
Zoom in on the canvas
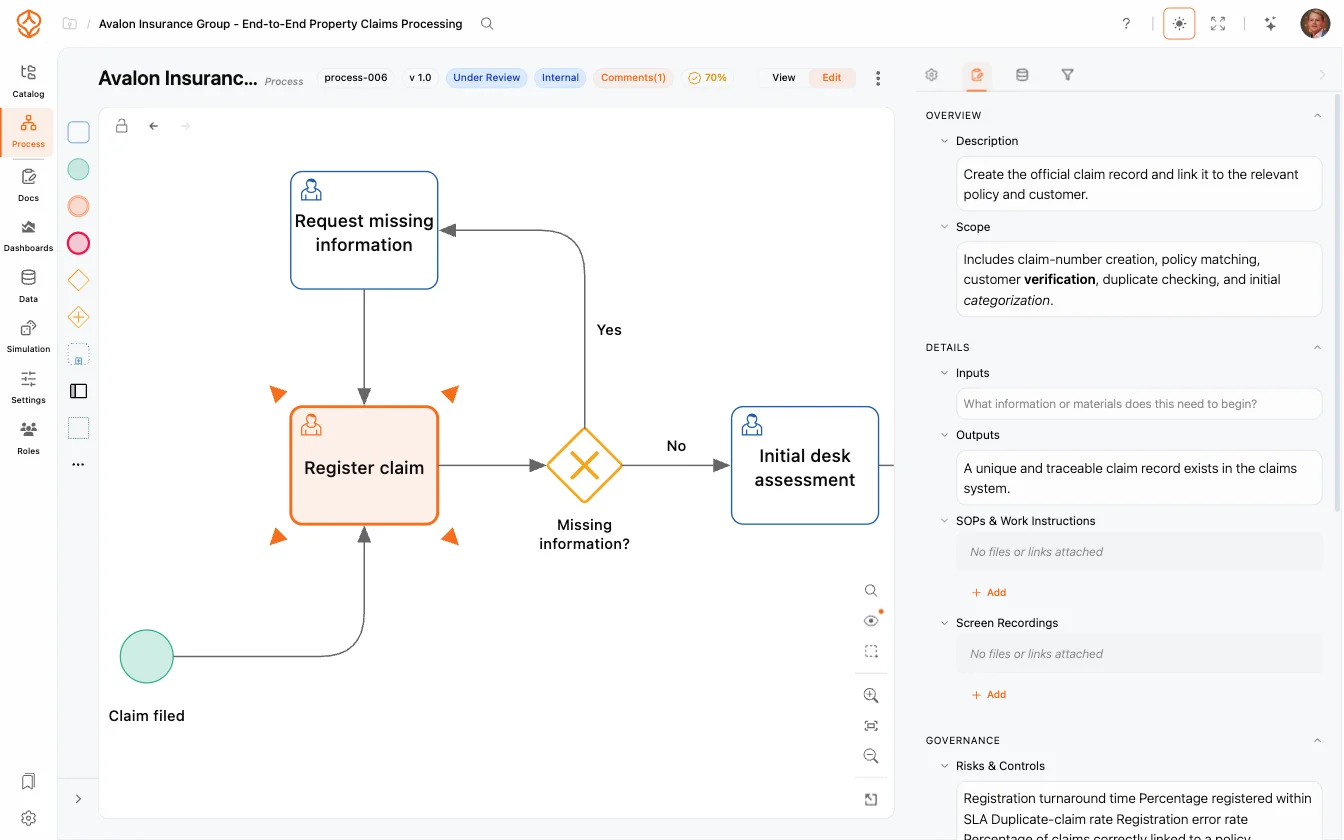tap(871, 696)
